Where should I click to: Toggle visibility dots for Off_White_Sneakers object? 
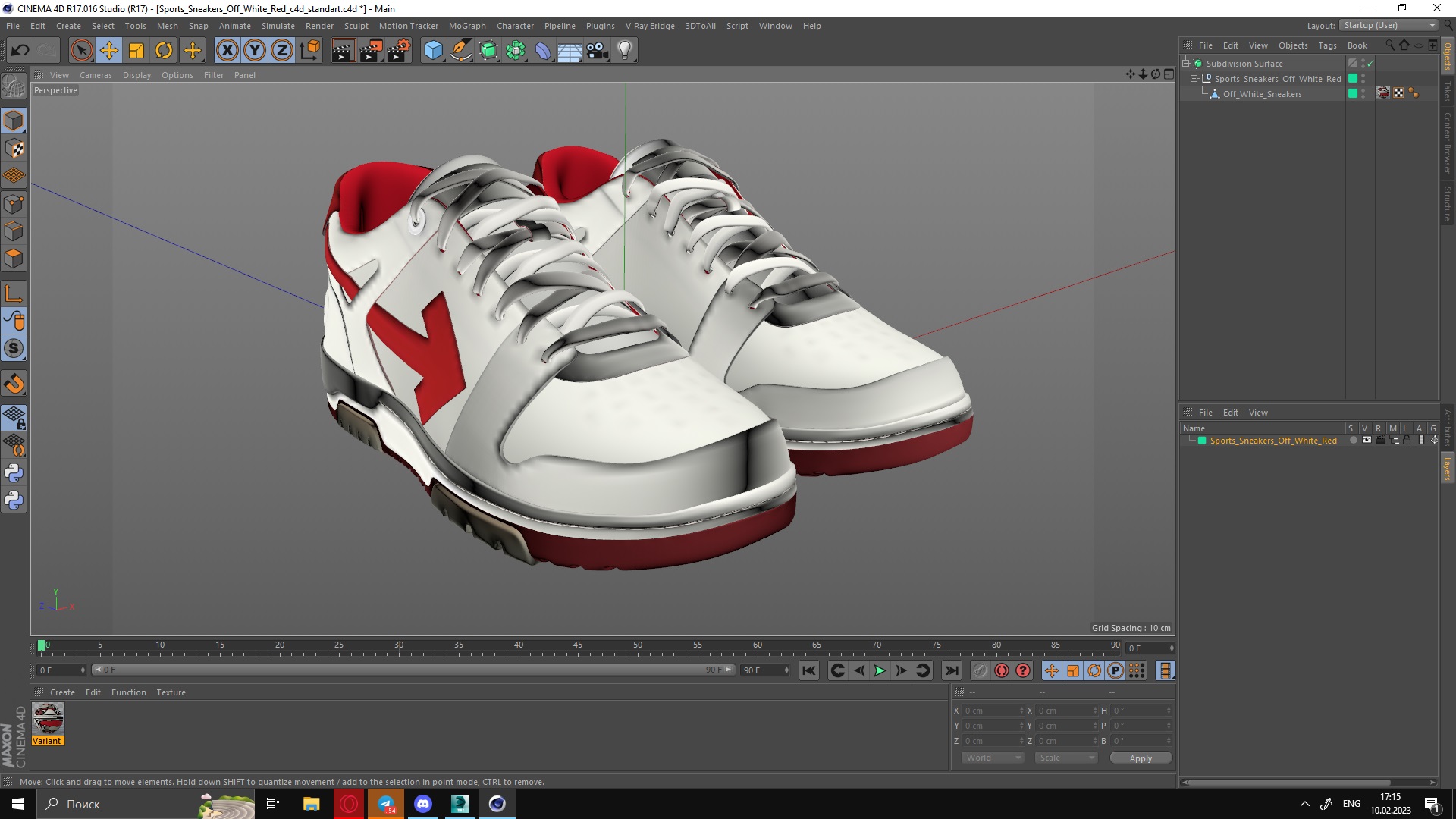pos(1363,93)
